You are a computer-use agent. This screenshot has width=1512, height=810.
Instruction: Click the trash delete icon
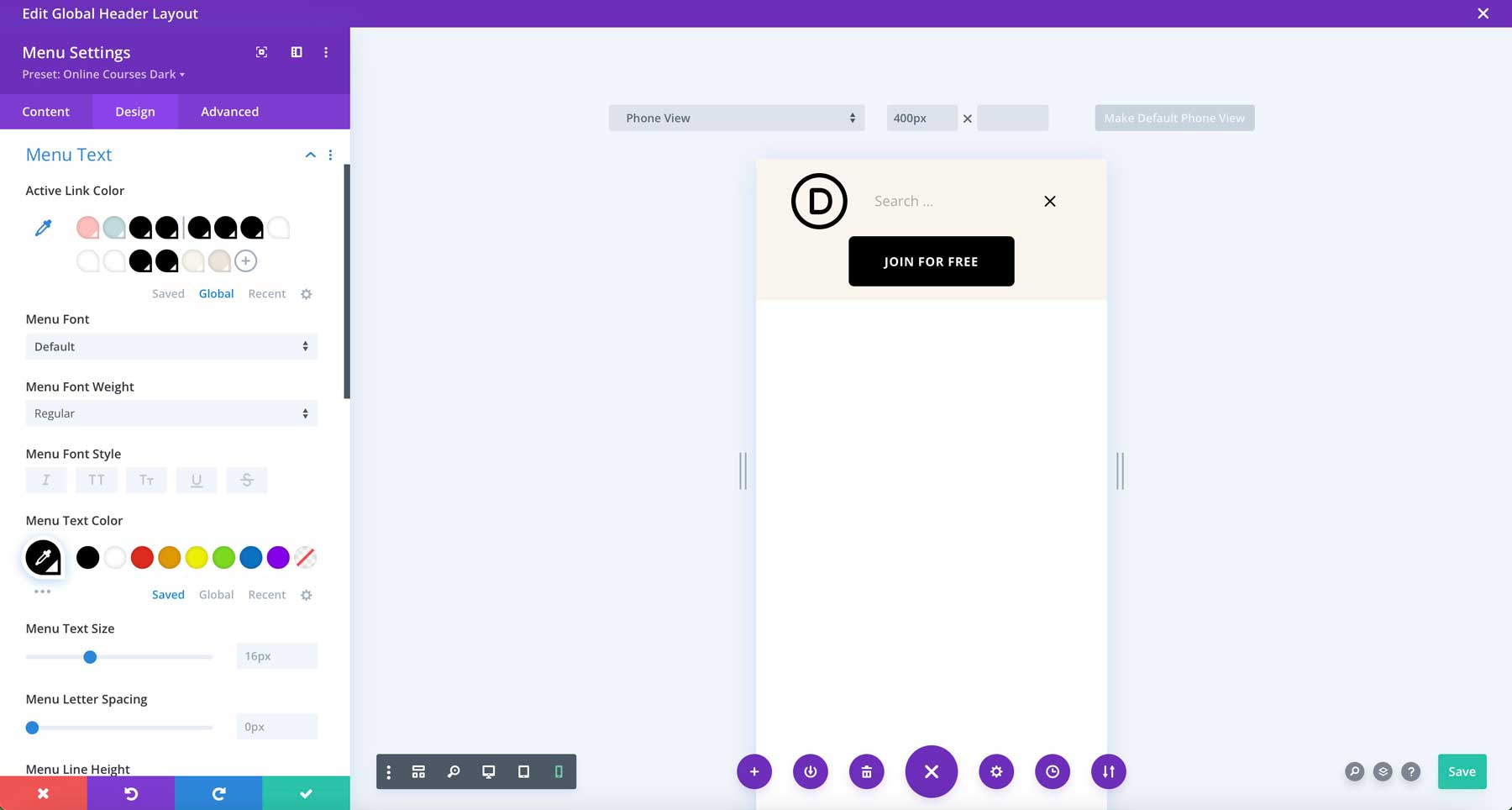click(866, 771)
